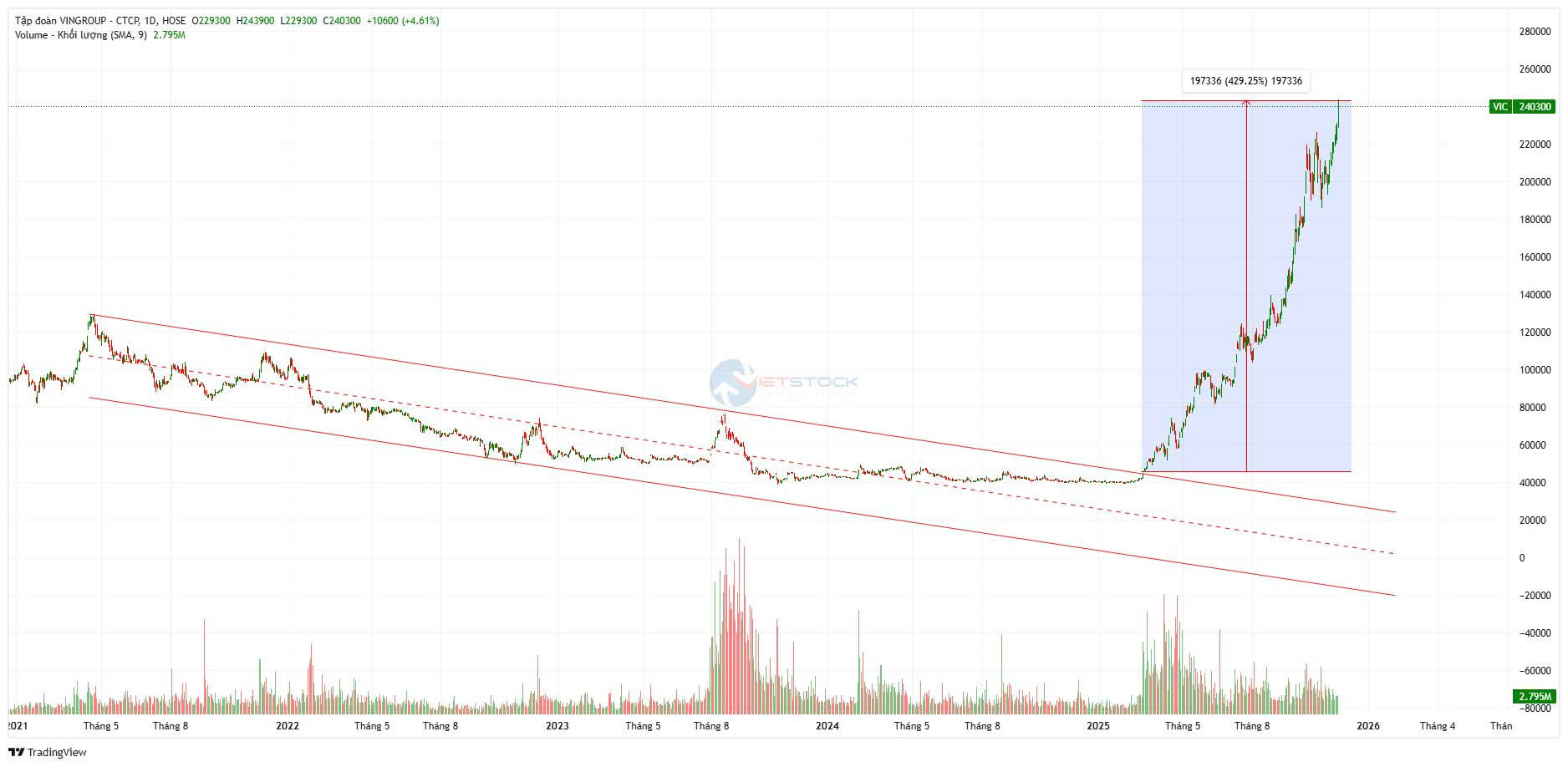Viewport: 1568px width, 767px height.
Task: Click the 2026 label on time axis
Action: (x=1368, y=726)
